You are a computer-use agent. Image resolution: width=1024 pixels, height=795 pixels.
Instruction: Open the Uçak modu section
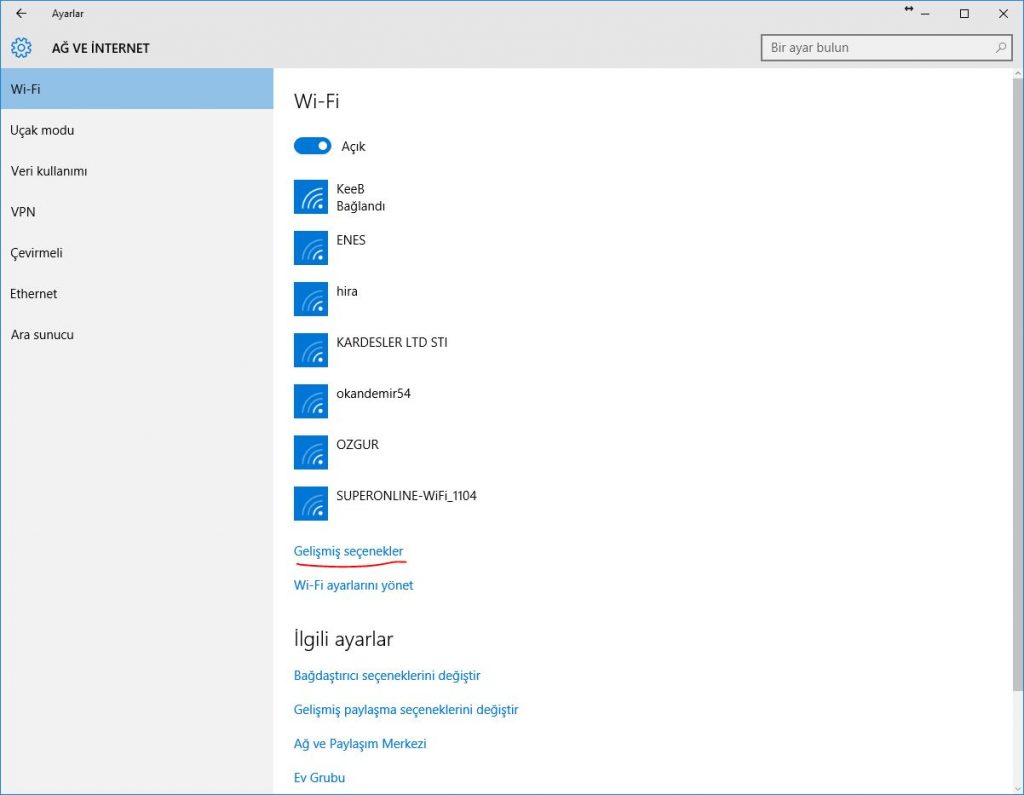(42, 130)
